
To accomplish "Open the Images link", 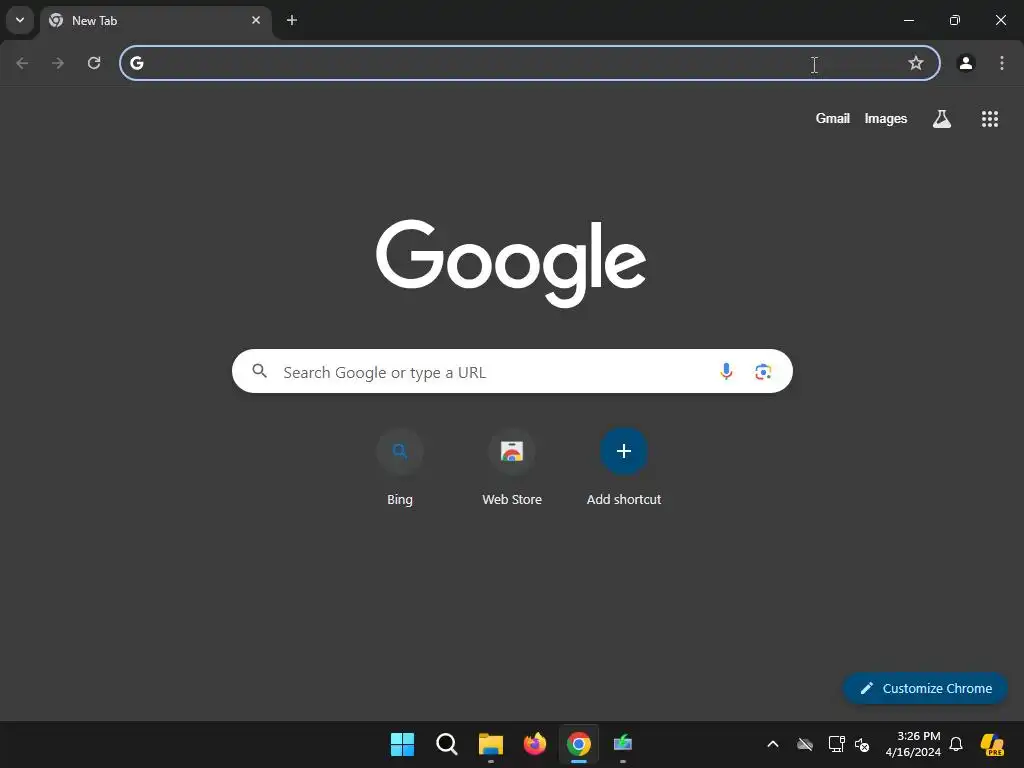I will [x=886, y=118].
